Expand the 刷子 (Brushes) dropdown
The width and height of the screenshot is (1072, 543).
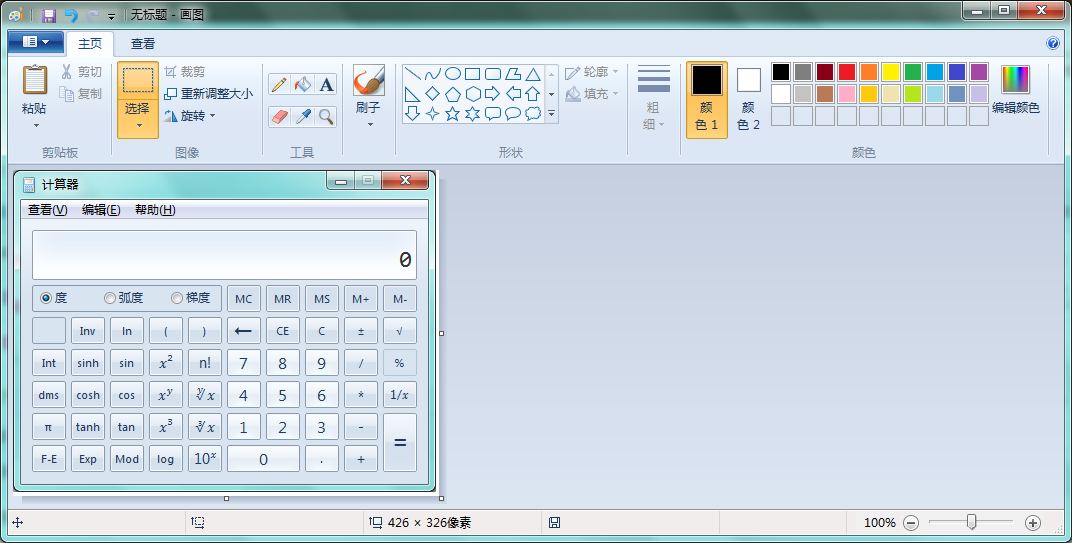pyautogui.click(x=369, y=124)
